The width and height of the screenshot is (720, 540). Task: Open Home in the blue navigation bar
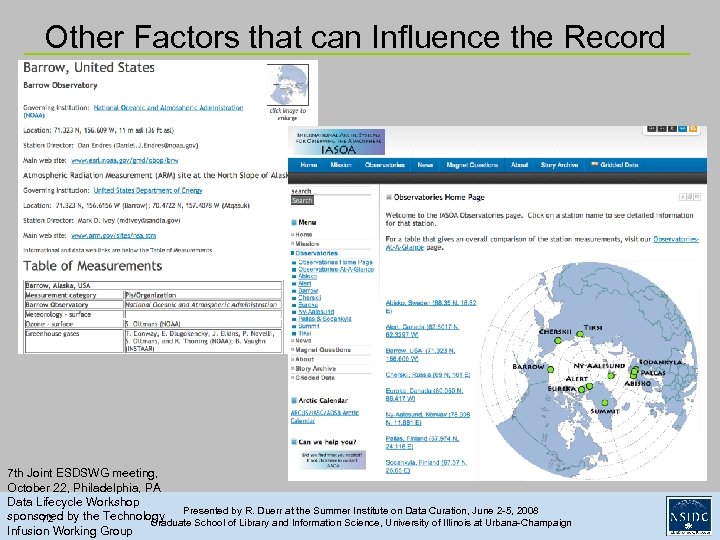pyautogui.click(x=309, y=165)
